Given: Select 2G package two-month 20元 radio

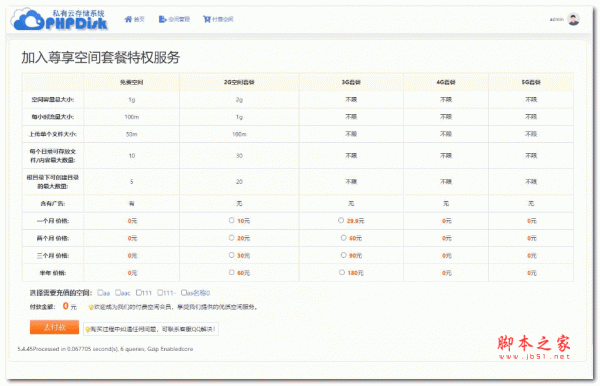Looking at the screenshot, I should [232, 238].
